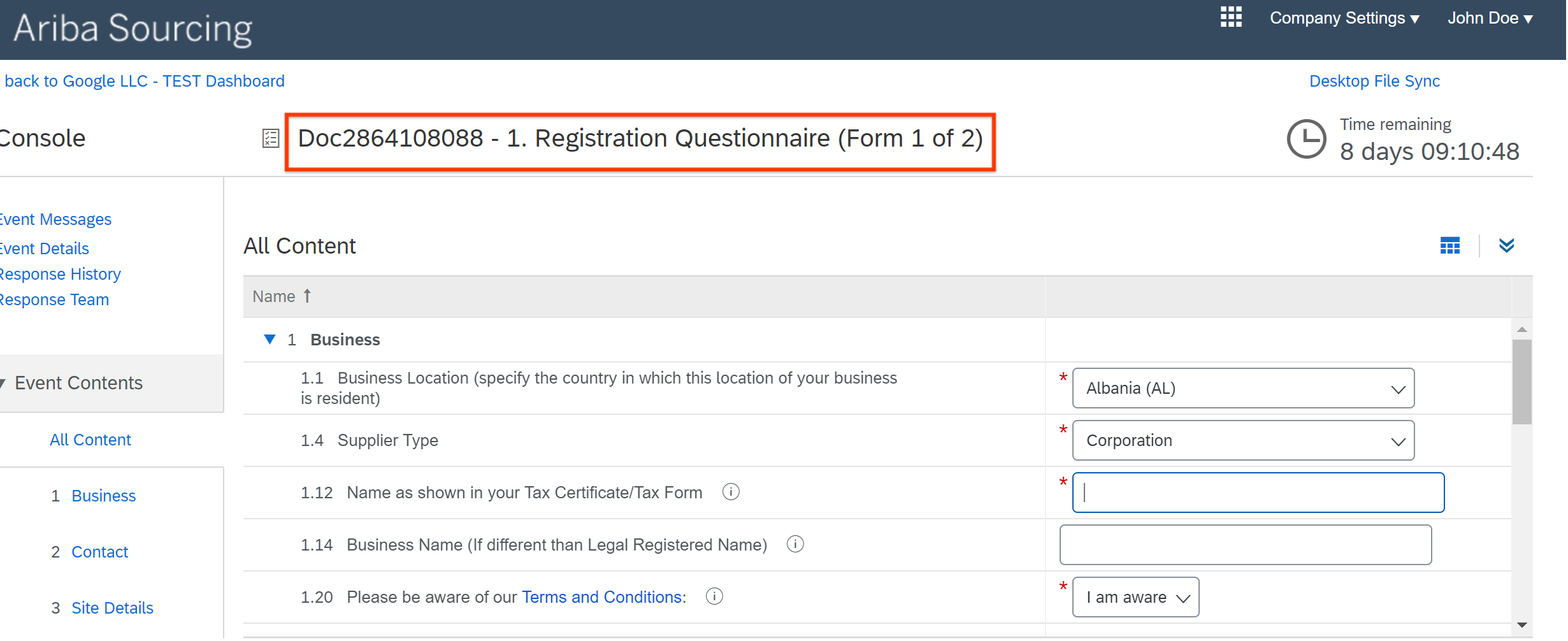Click info icon beside Terms and Conditions question
This screenshot has width=1568, height=641.
(714, 596)
